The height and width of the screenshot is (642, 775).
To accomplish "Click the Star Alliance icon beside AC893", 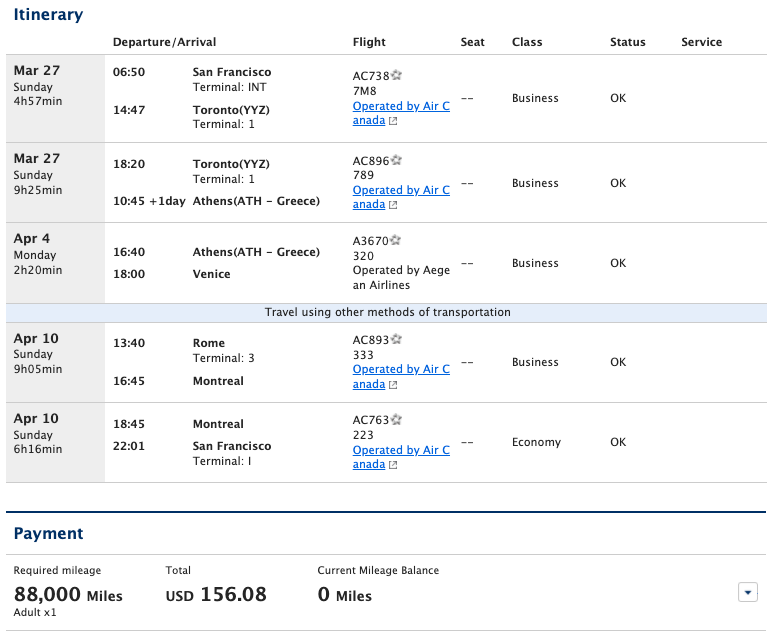I will (396, 339).
